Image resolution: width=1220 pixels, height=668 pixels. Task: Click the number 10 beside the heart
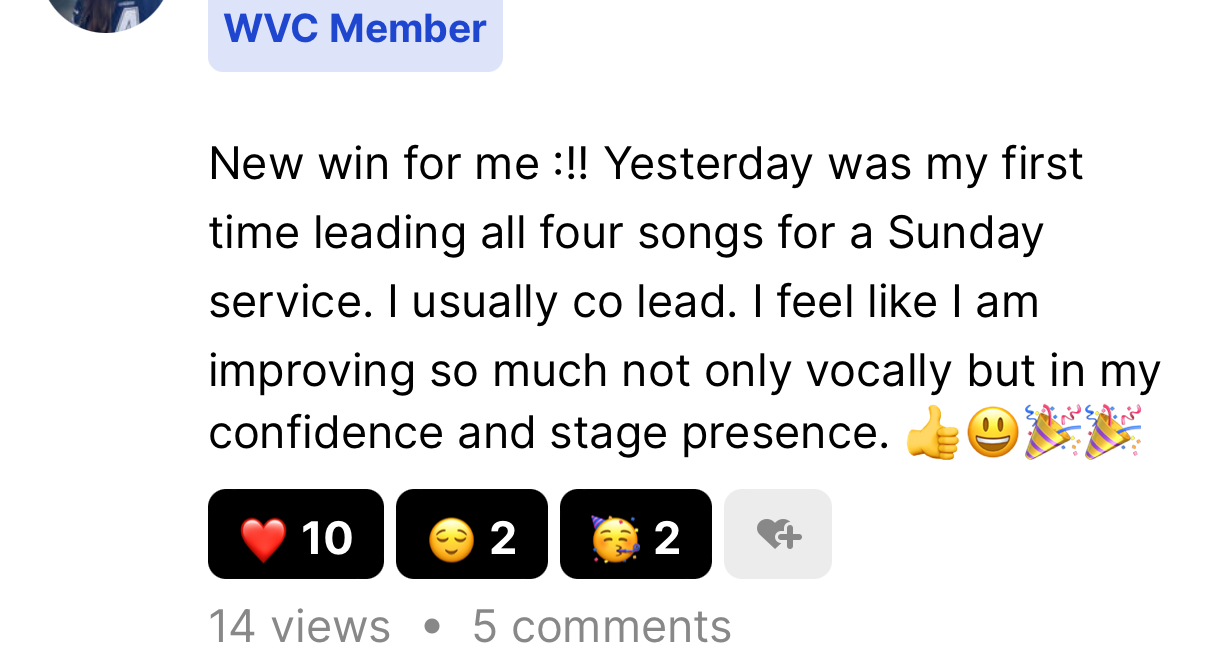tap(327, 539)
